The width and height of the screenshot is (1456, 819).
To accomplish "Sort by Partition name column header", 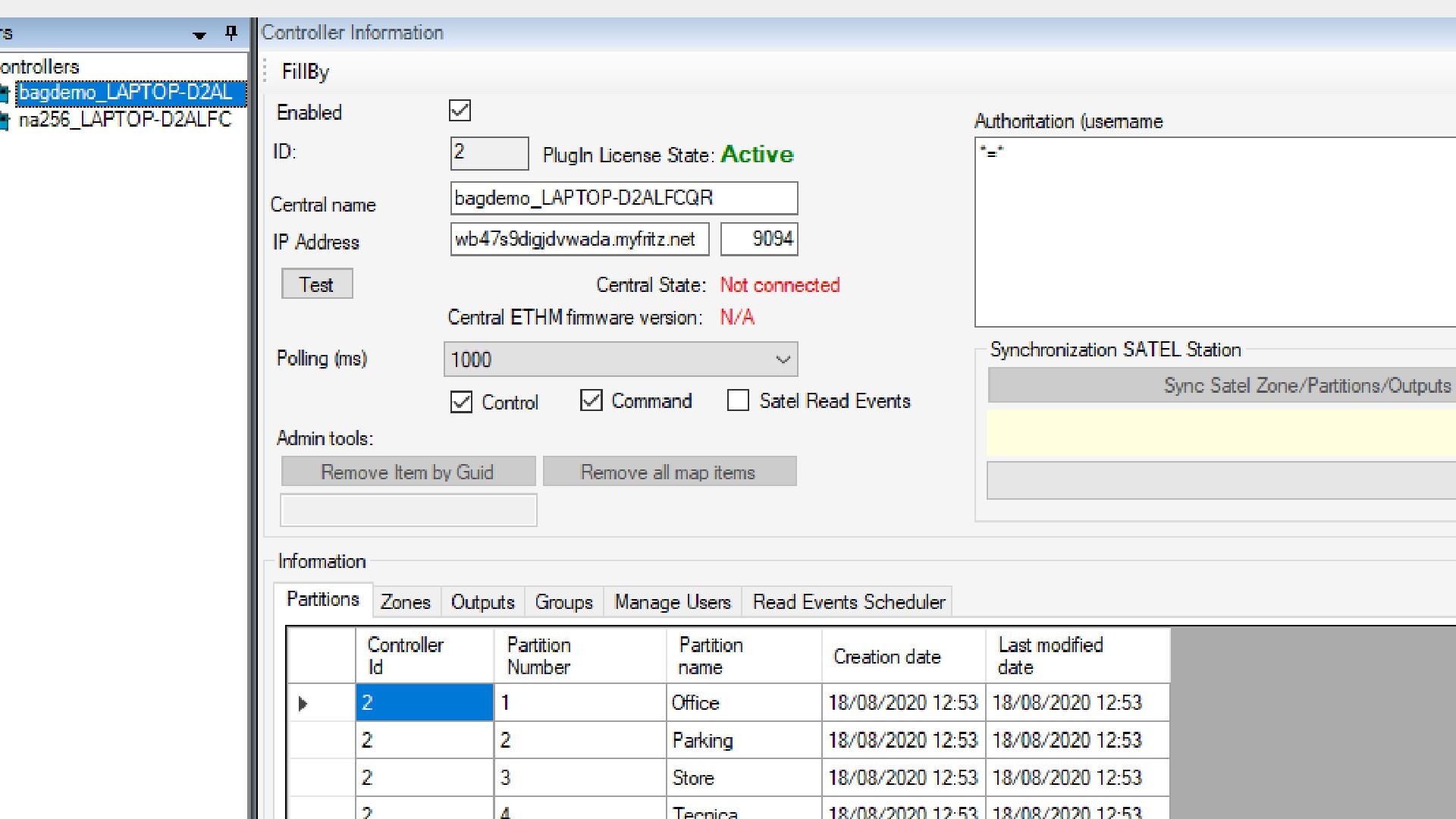I will tap(744, 656).
